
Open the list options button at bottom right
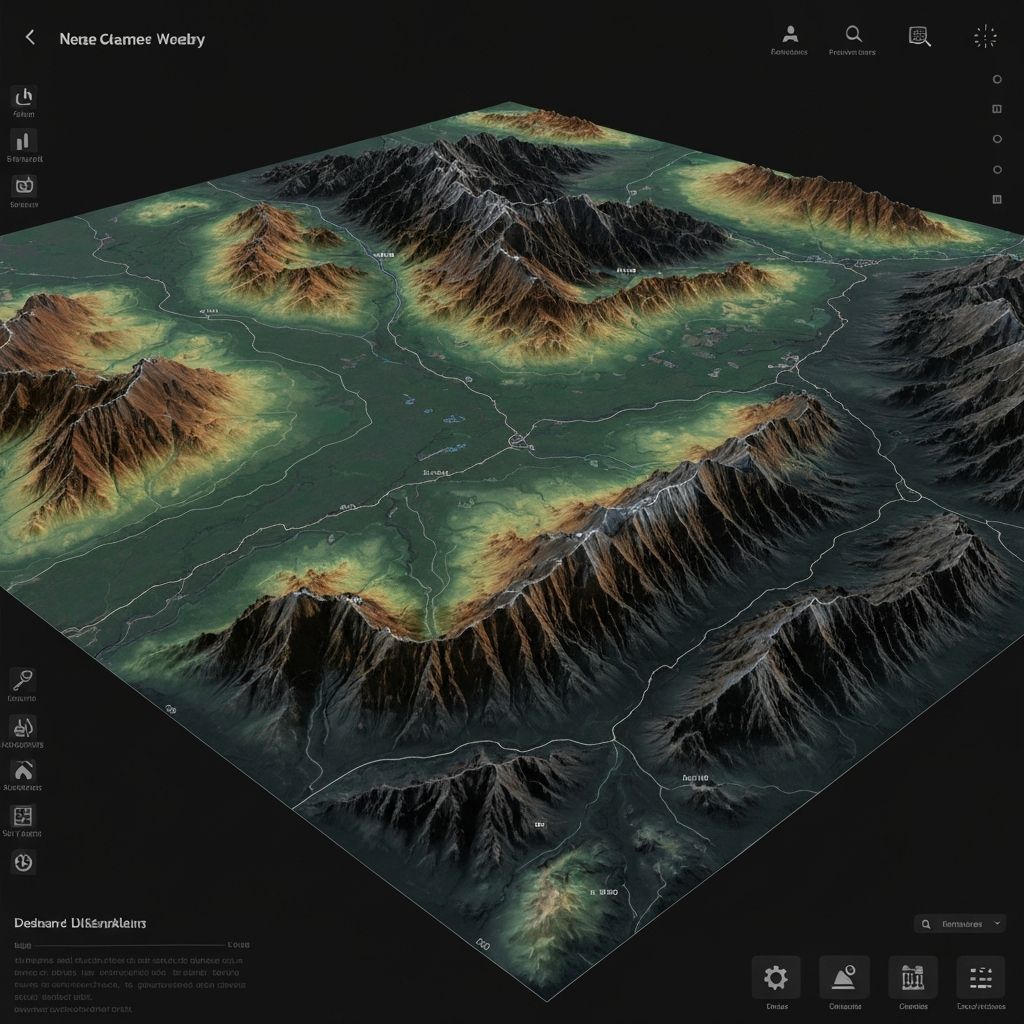(x=980, y=977)
